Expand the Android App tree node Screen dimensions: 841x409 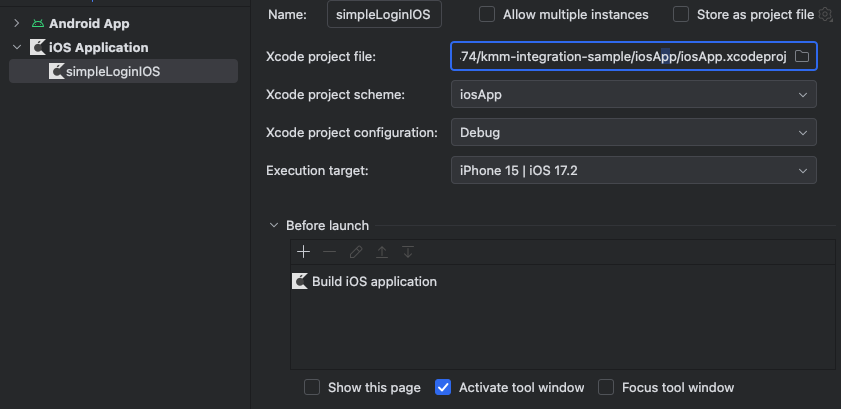pos(17,24)
